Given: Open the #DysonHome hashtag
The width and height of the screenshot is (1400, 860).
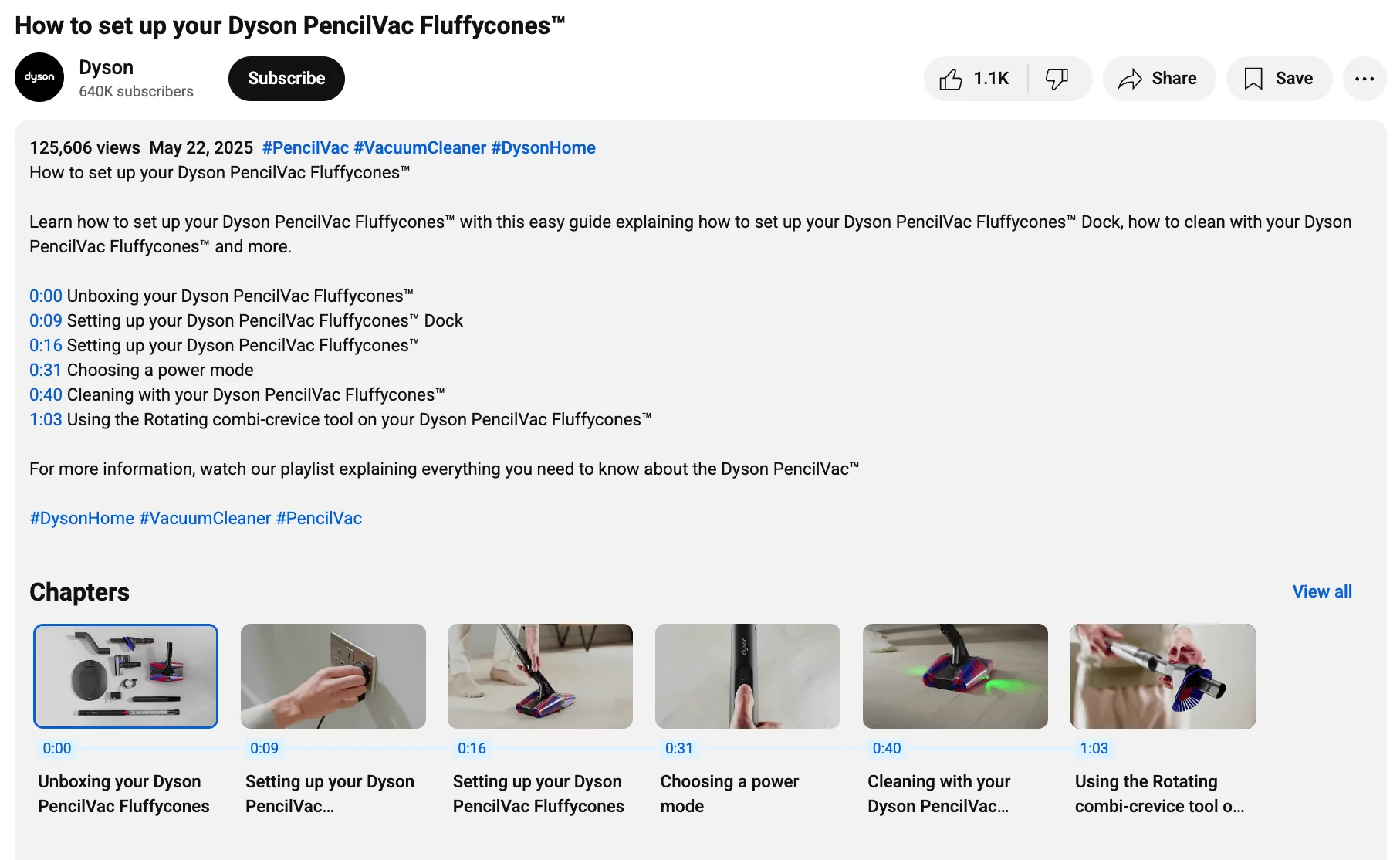Looking at the screenshot, I should tap(543, 147).
